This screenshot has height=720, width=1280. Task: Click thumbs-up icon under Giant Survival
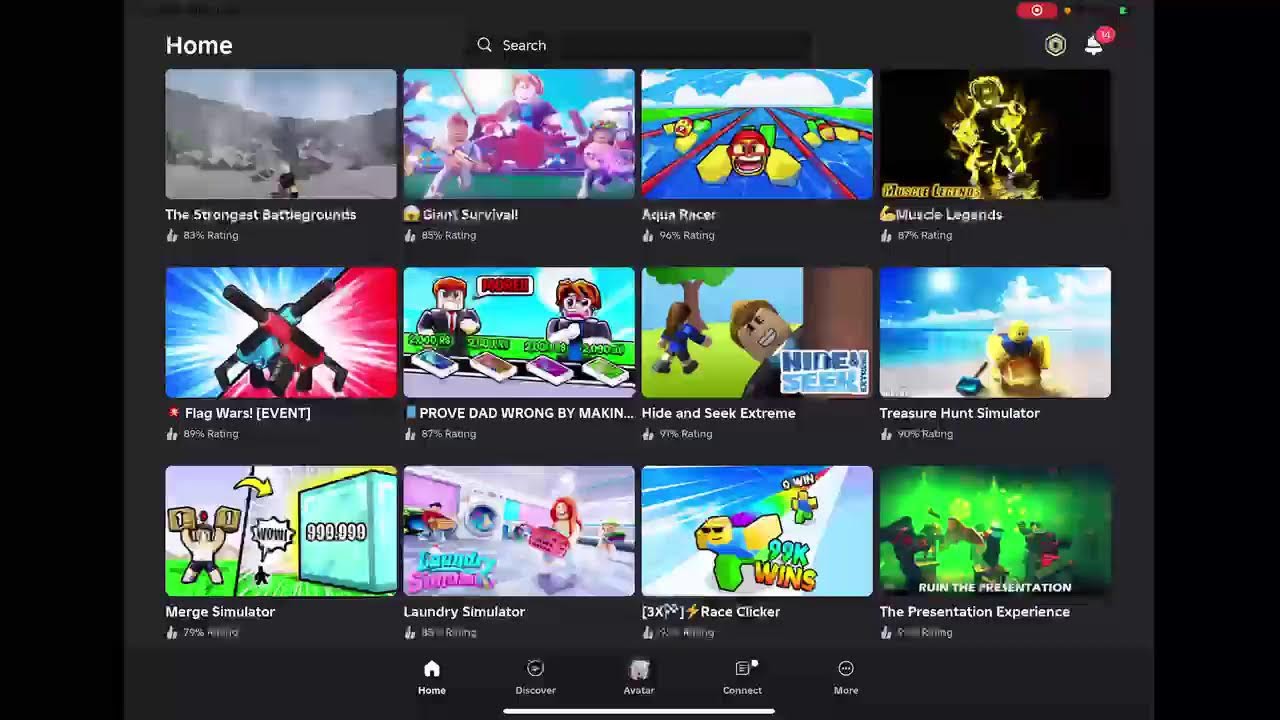pyautogui.click(x=410, y=235)
